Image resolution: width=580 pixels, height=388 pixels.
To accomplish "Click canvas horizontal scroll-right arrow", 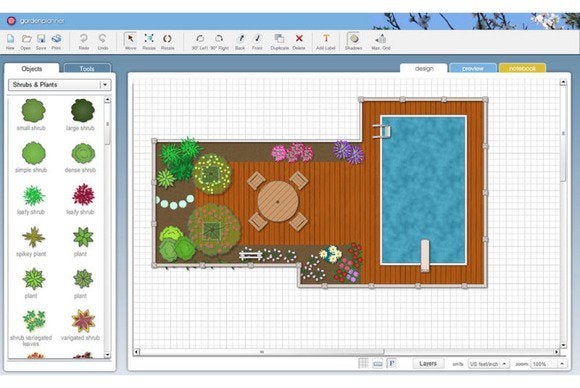I will pyautogui.click(x=557, y=352).
